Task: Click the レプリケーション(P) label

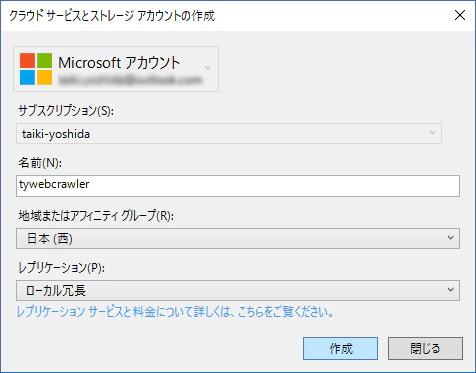Action: click(x=62, y=268)
